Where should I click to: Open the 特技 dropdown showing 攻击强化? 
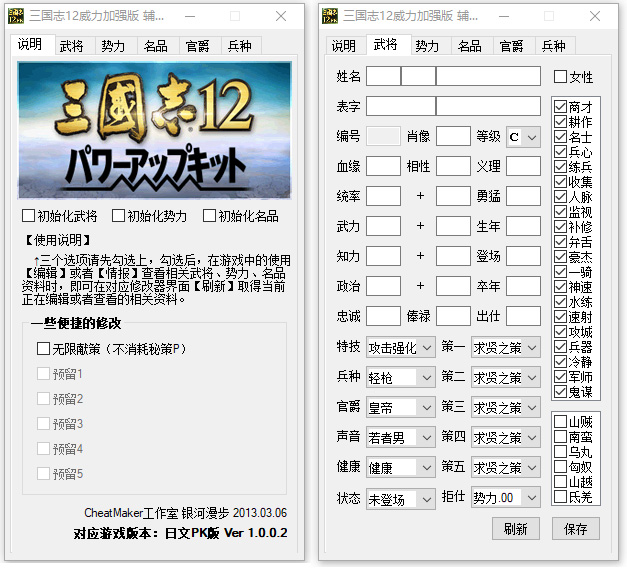401,347
